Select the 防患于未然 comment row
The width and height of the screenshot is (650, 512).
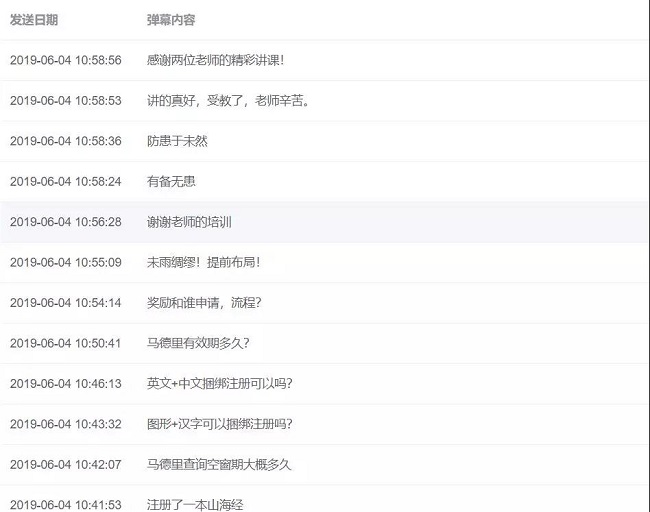pyautogui.click(x=177, y=141)
